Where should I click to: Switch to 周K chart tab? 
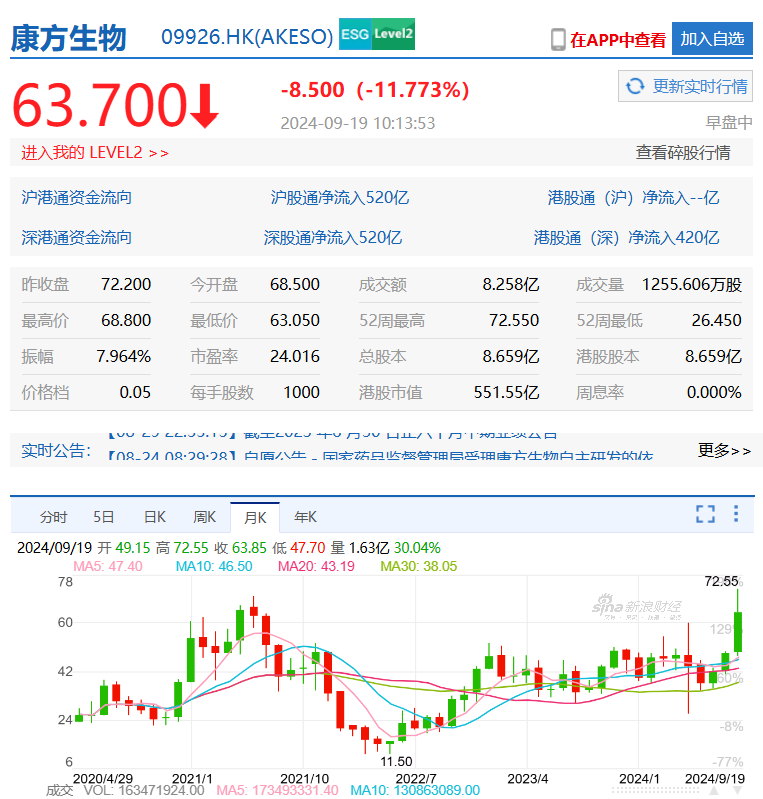pyautogui.click(x=204, y=517)
